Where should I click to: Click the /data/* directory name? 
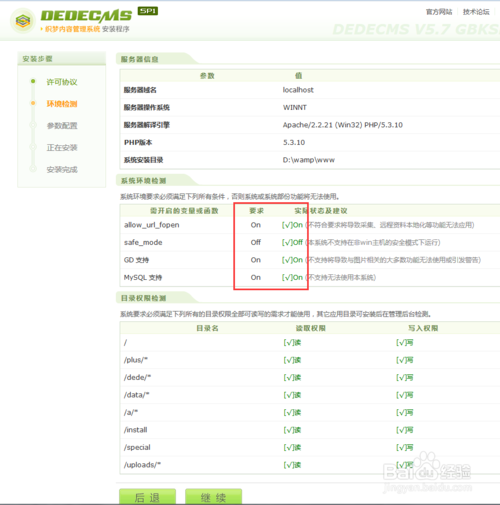point(136,395)
